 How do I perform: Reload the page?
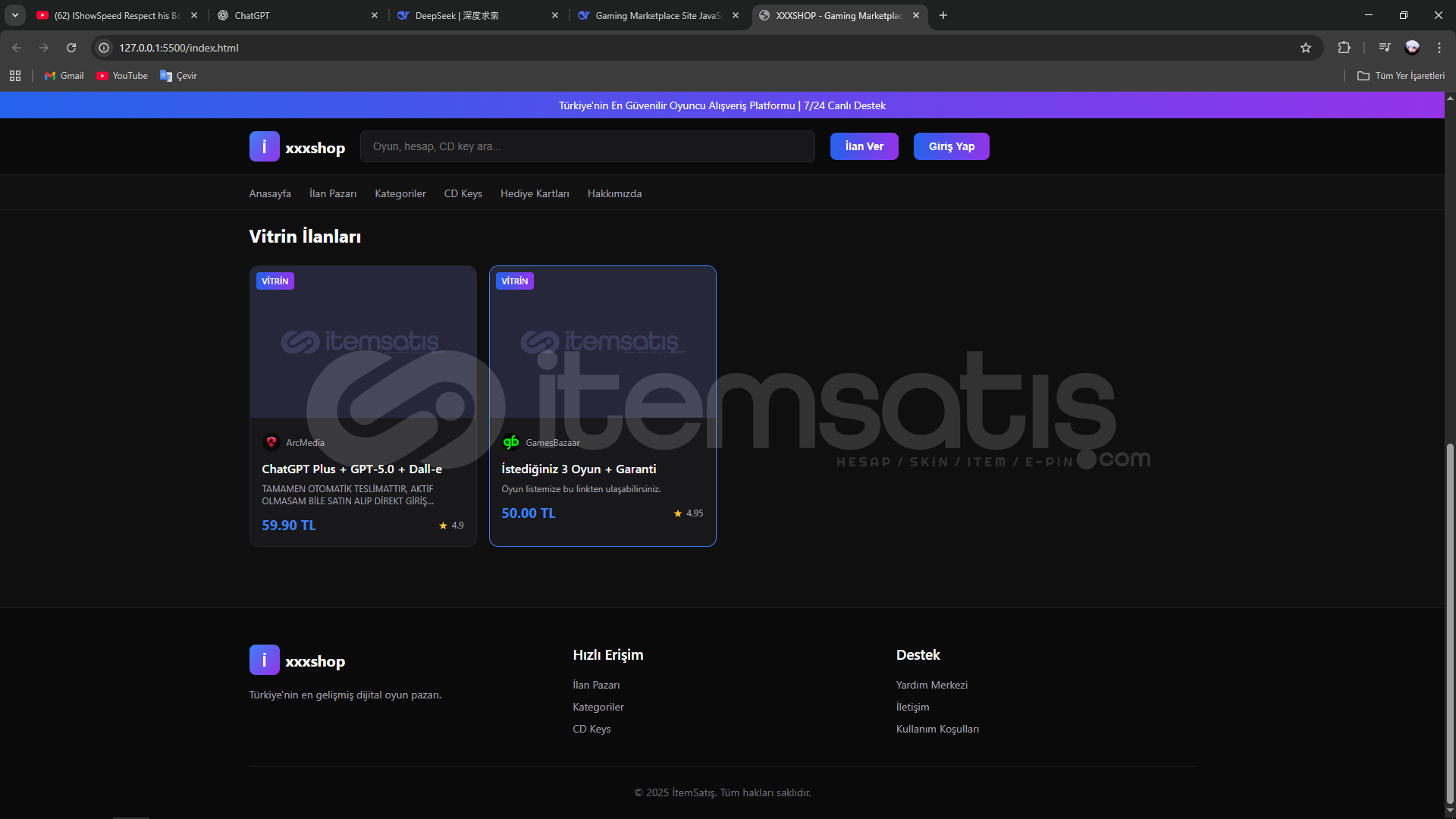point(71,48)
